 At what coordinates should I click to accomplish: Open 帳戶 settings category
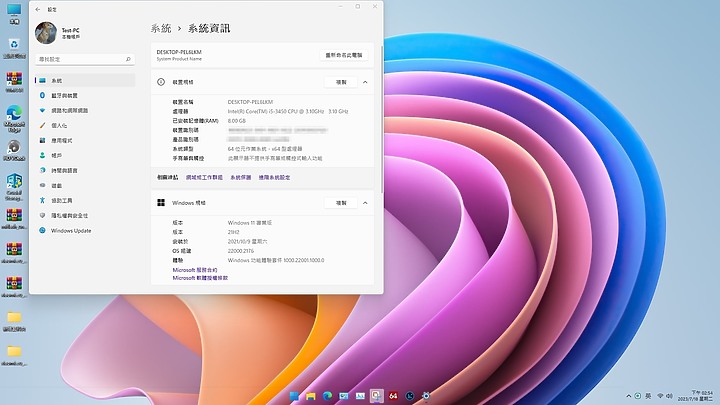click(x=85, y=156)
